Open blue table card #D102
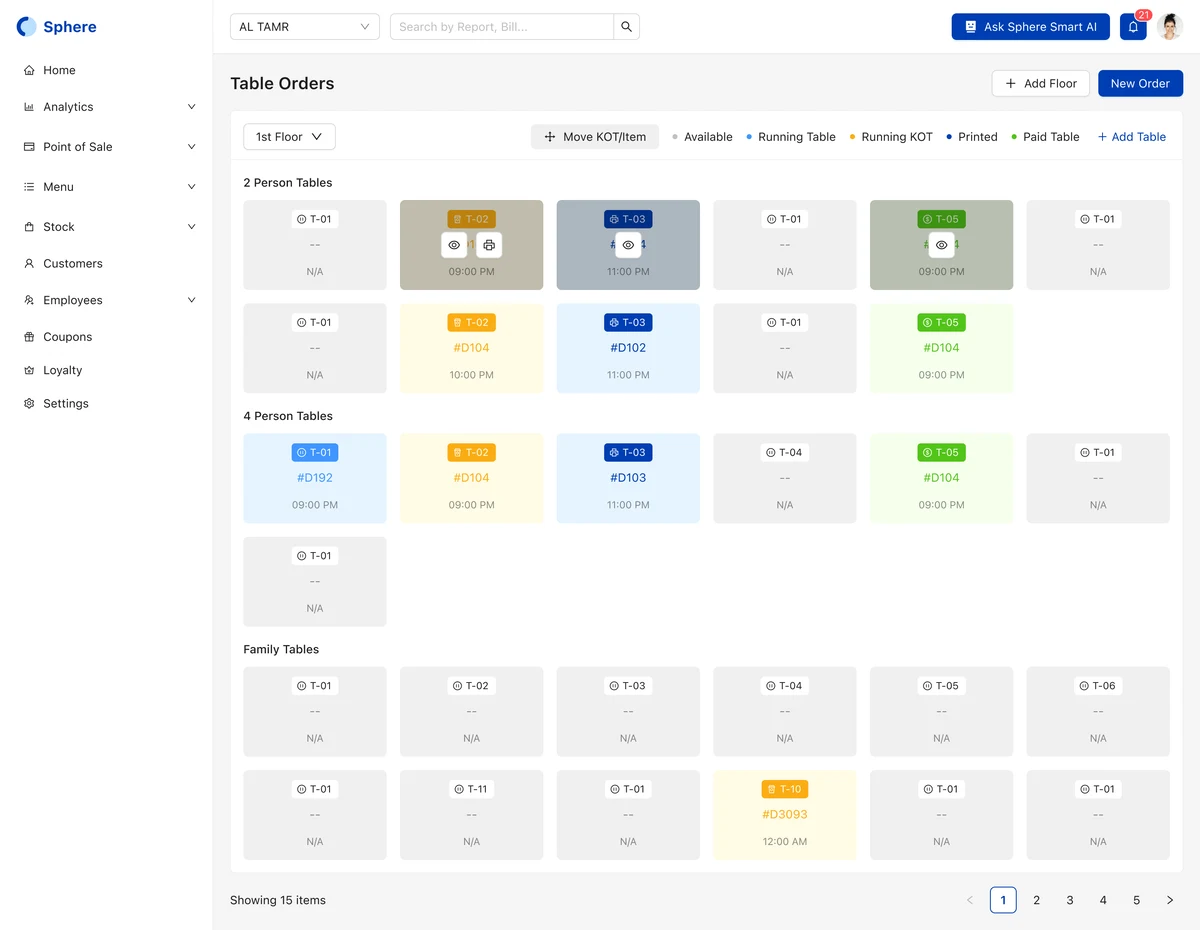This screenshot has height=930, width=1200. tap(628, 348)
